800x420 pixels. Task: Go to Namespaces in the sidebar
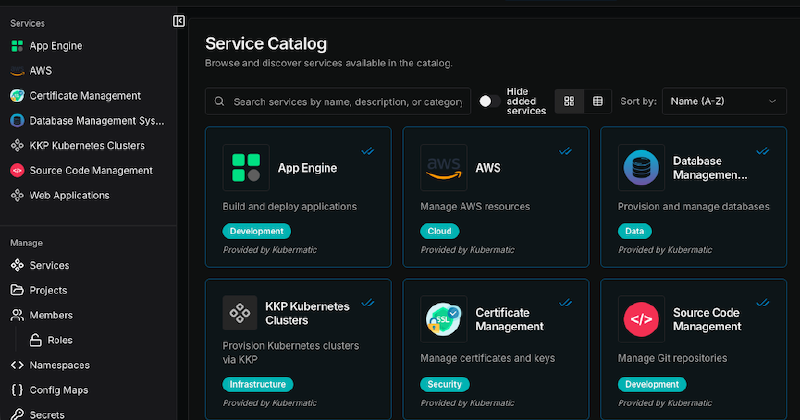[59, 365]
